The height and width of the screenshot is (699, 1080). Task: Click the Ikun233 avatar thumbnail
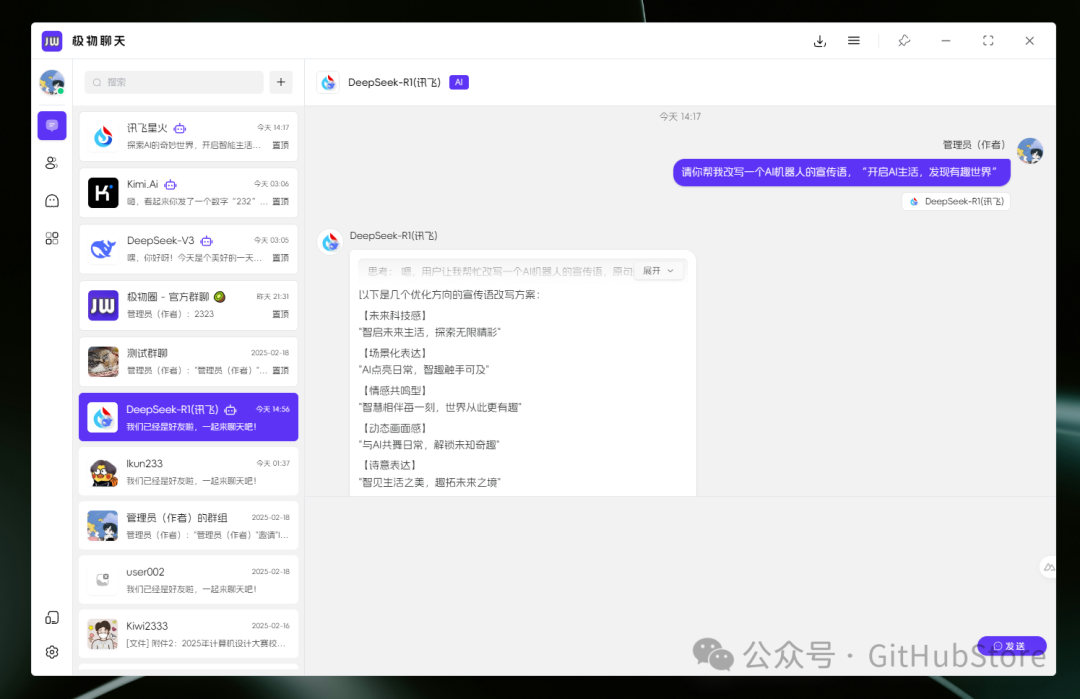click(x=103, y=472)
